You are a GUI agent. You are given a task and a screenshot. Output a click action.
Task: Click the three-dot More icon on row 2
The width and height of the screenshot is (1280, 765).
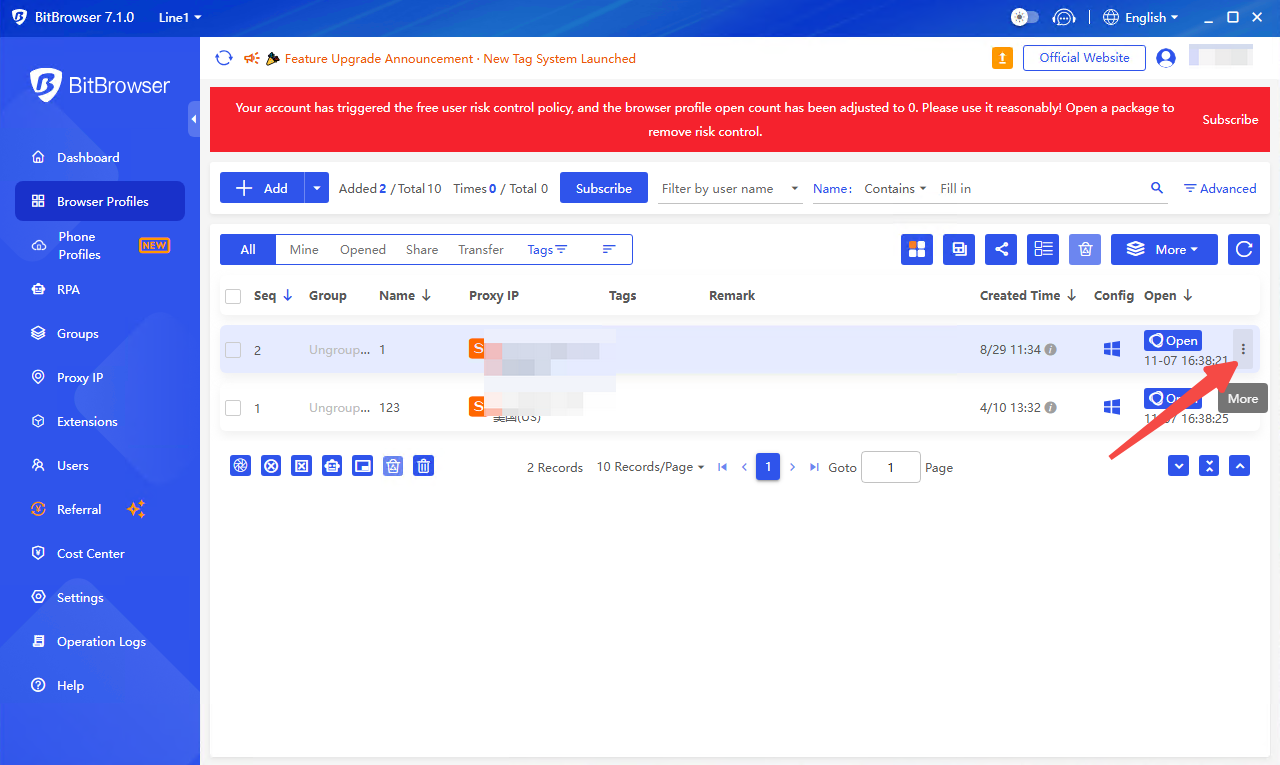point(1243,349)
